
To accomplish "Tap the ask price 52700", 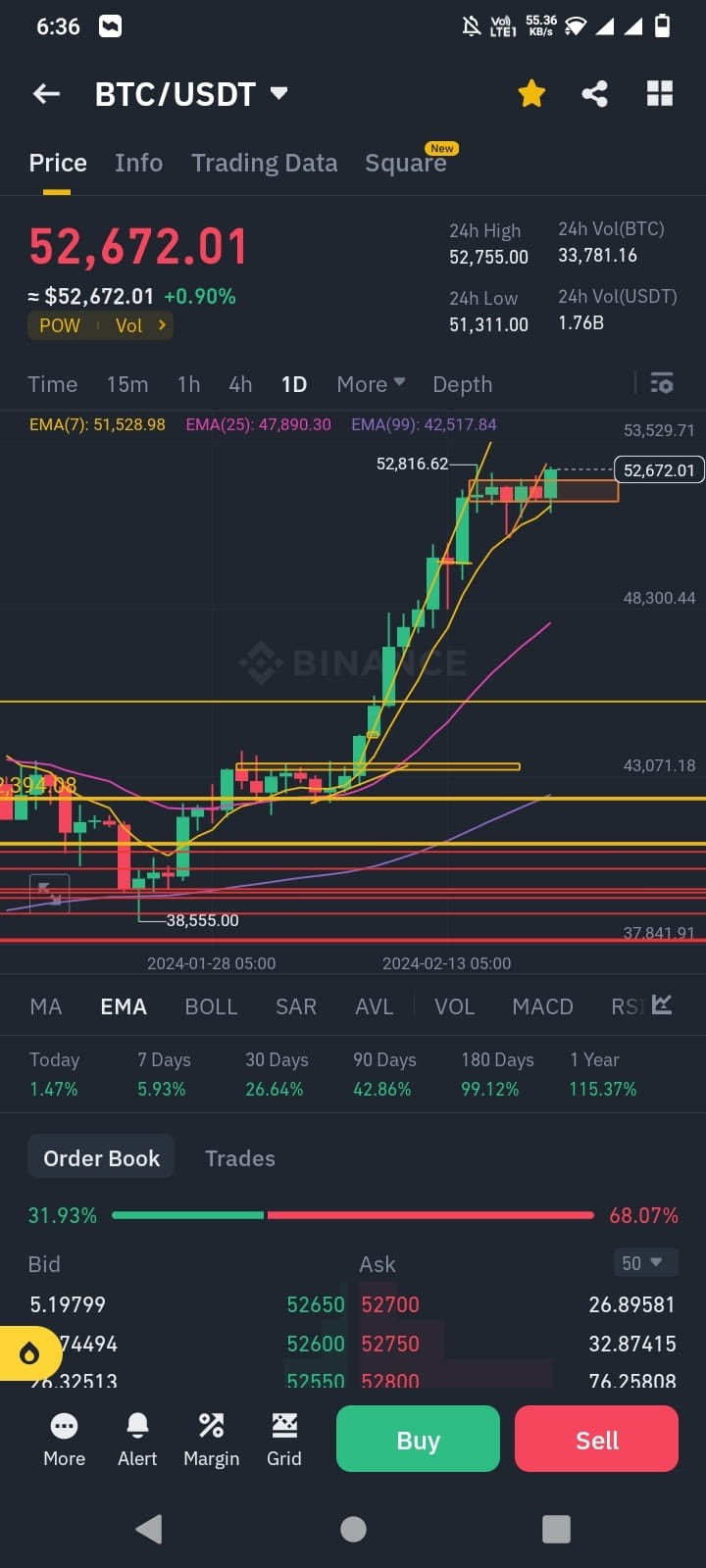I will tap(390, 1304).
